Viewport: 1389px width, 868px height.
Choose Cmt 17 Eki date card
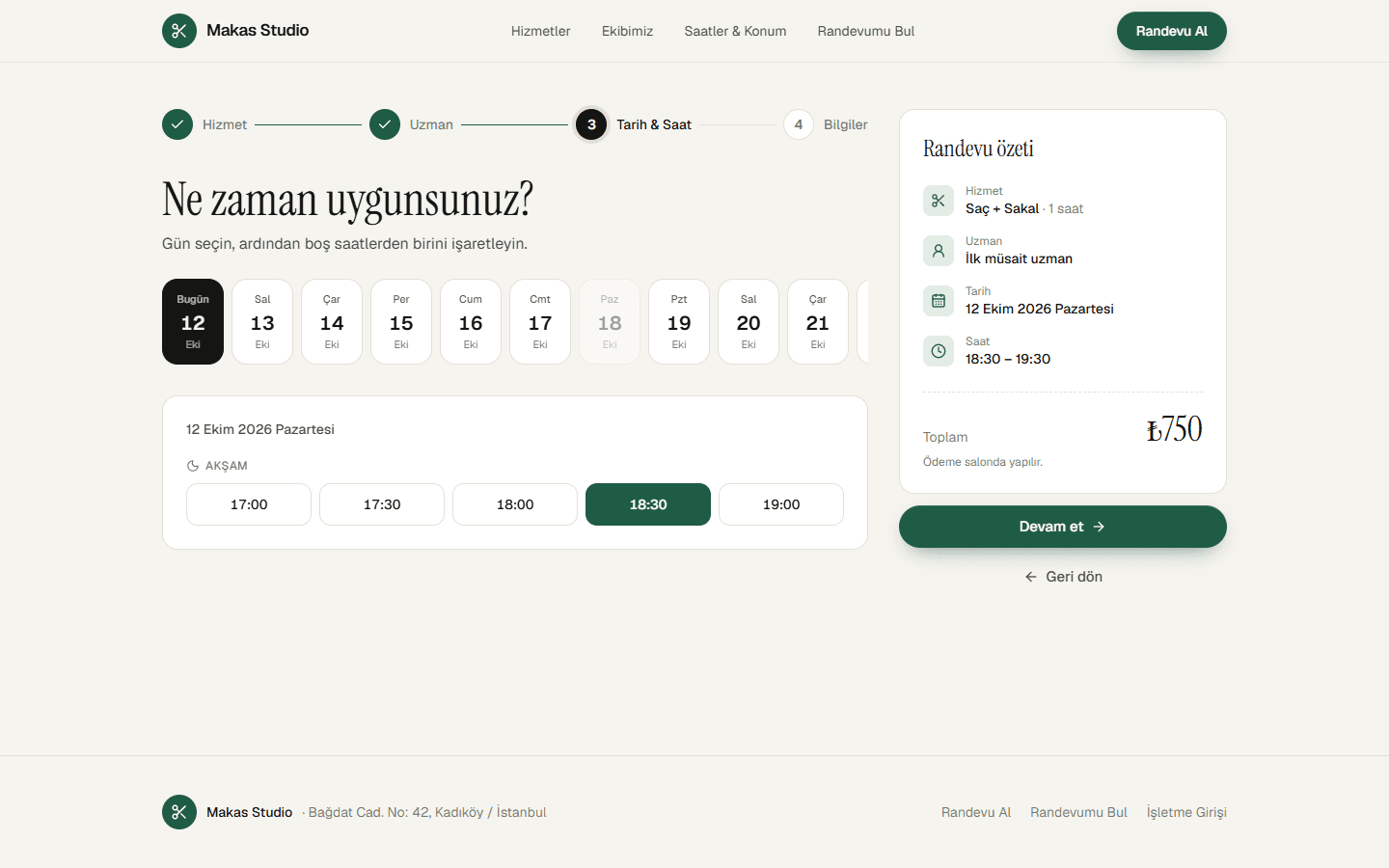coord(540,321)
